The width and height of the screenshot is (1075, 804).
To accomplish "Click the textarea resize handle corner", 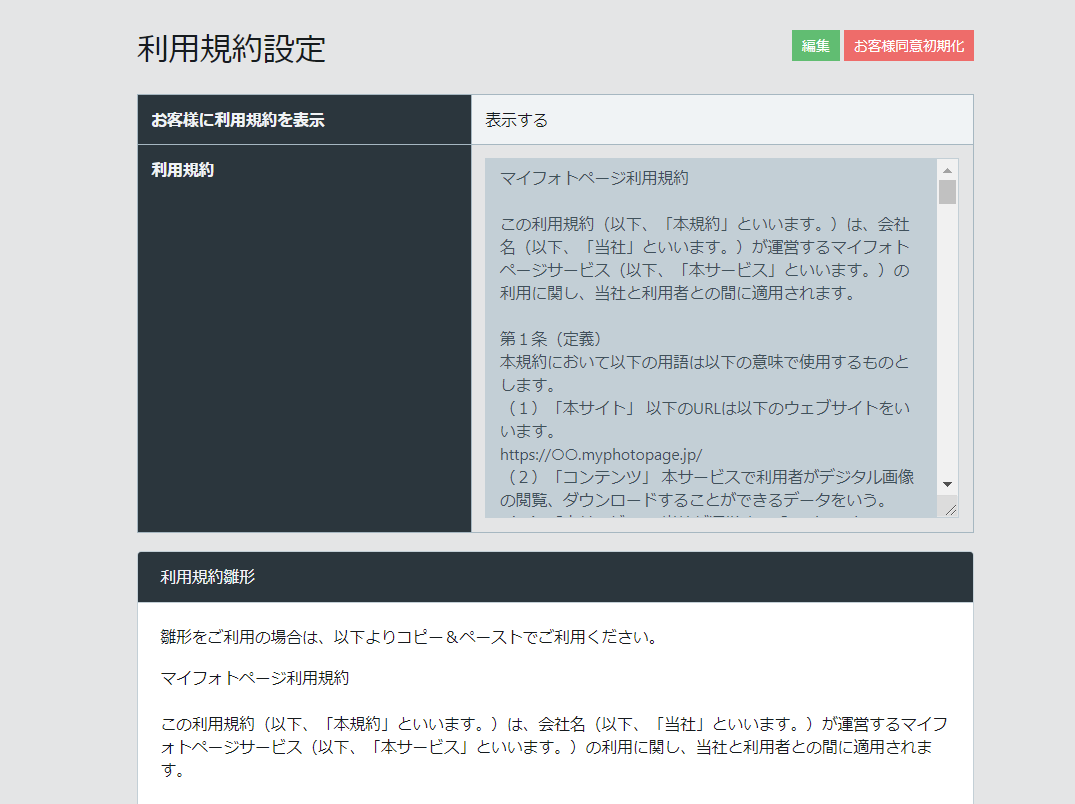I will [x=950, y=510].
